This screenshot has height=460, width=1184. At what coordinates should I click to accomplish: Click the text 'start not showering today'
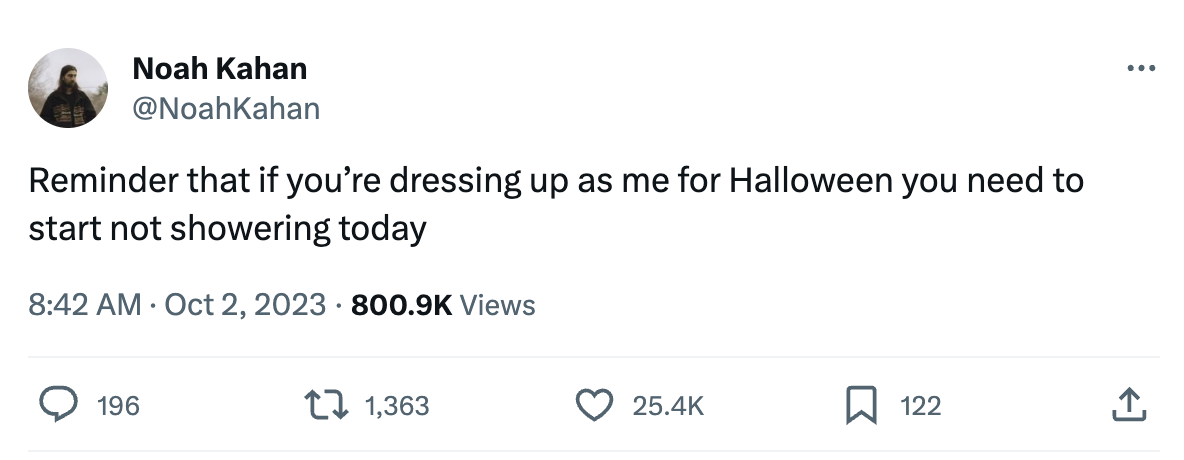pos(228,230)
